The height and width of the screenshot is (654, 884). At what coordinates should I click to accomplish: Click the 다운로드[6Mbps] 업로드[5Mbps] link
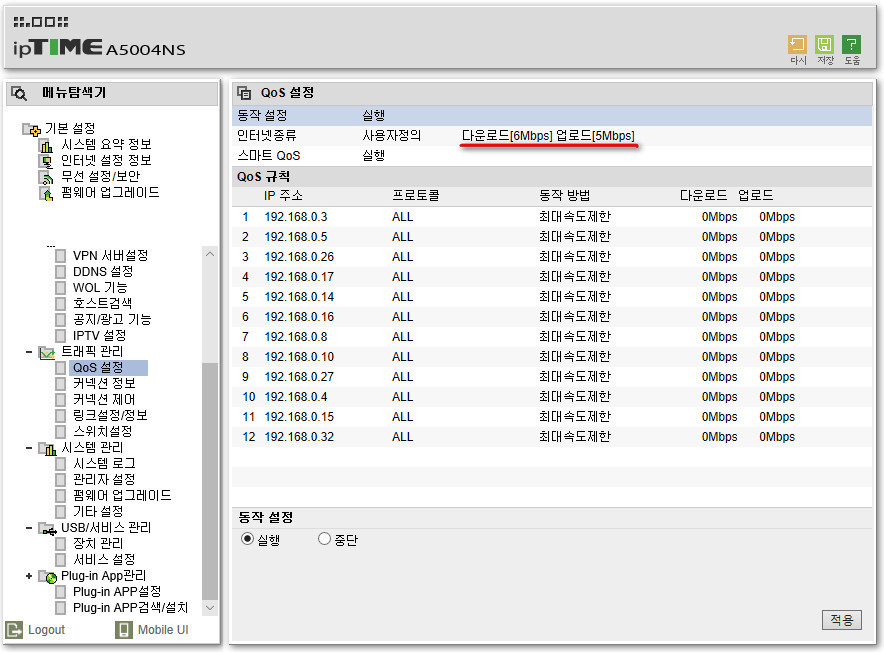point(548,136)
